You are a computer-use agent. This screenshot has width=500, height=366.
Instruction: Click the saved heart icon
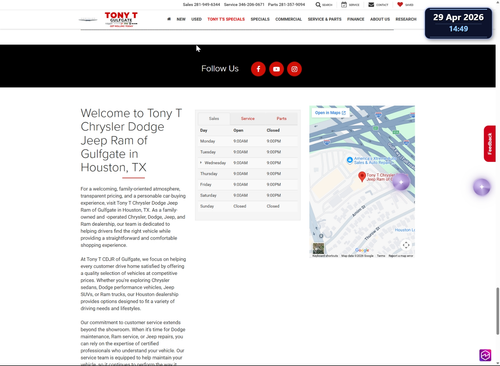[400, 5]
